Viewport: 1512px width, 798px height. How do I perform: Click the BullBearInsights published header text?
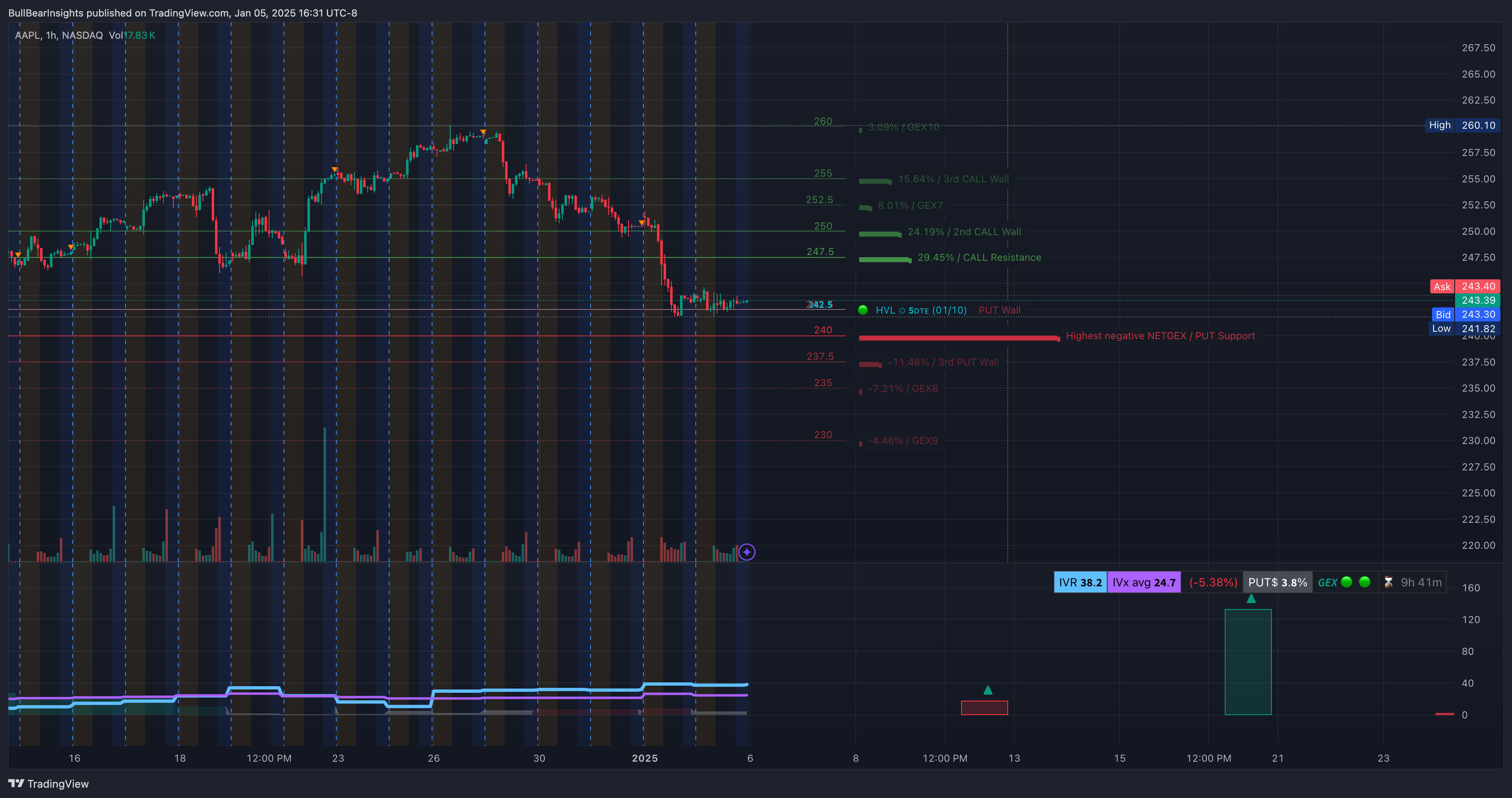(182, 13)
